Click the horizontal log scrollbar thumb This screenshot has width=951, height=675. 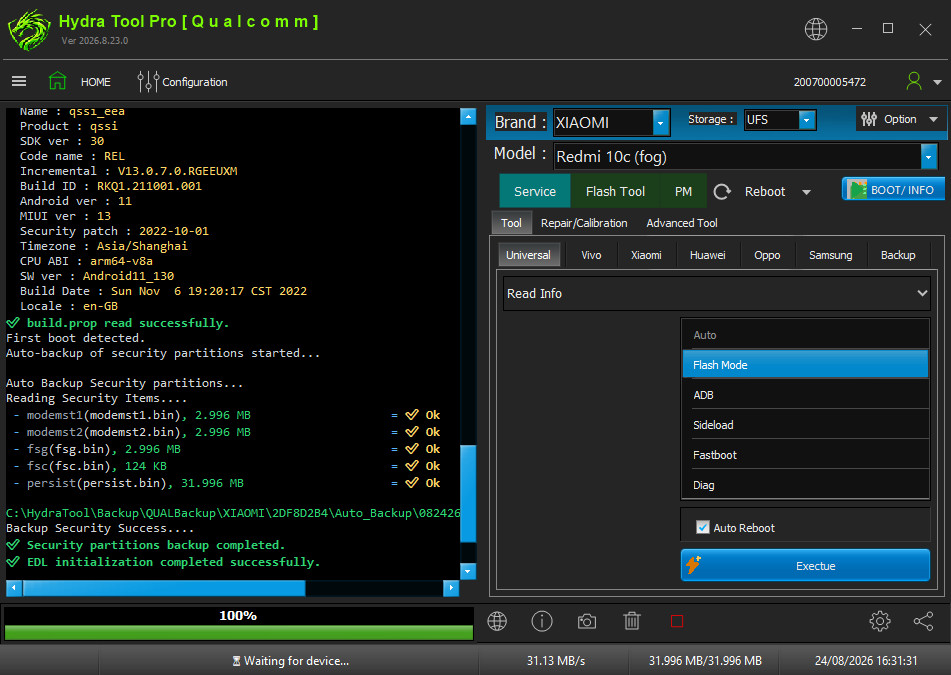click(x=164, y=588)
